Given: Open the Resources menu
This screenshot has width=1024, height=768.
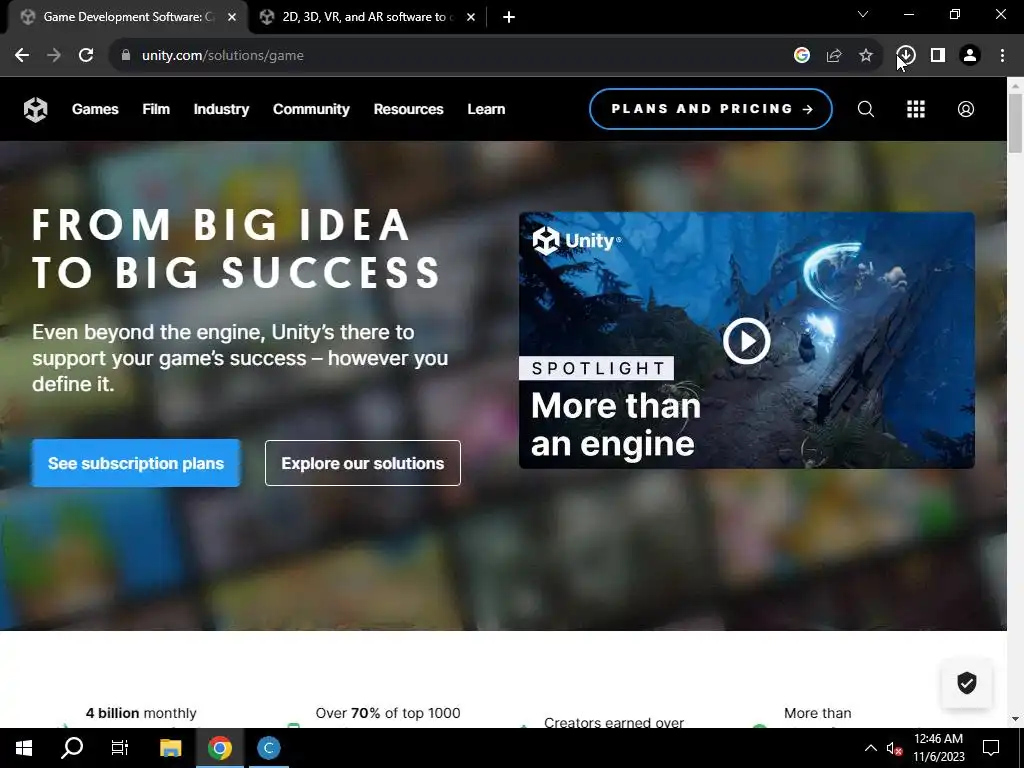Looking at the screenshot, I should pos(409,109).
